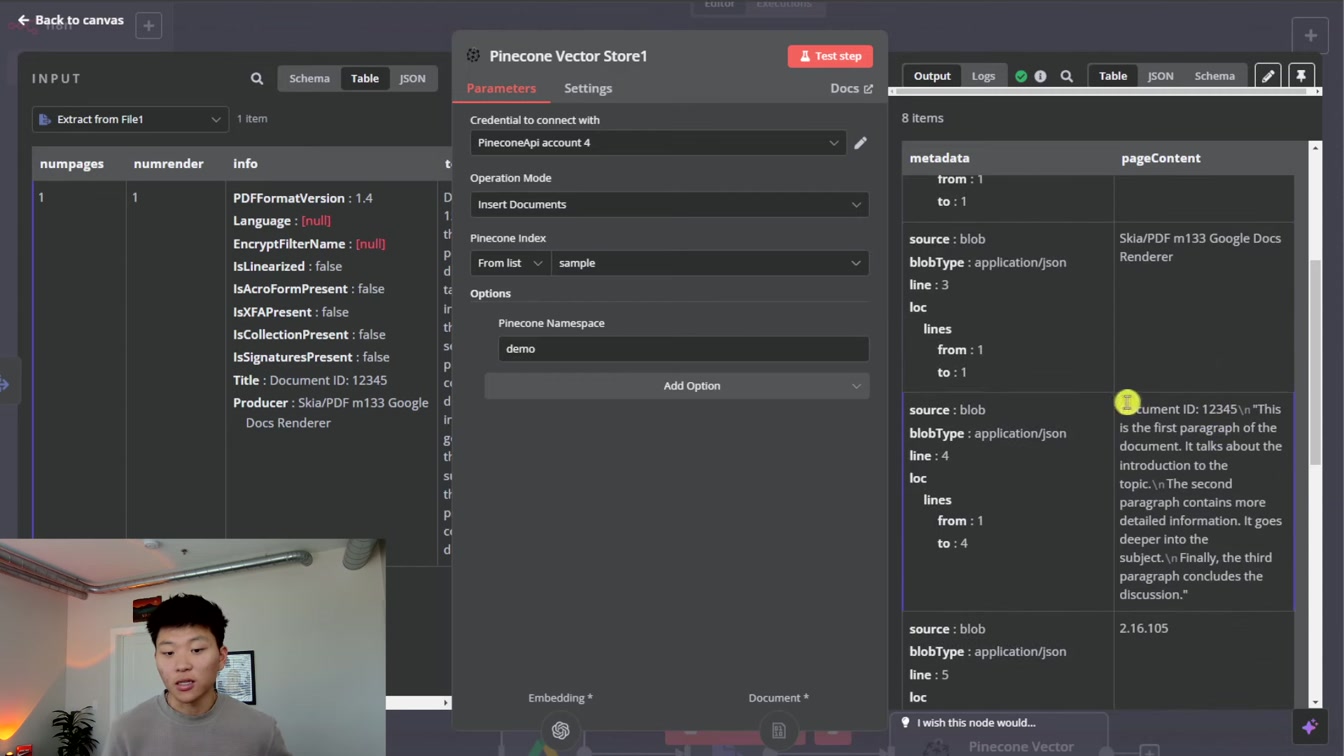1344x756 pixels.
Task: Edit the credential with the pencil icon
Action: pyautogui.click(x=860, y=143)
